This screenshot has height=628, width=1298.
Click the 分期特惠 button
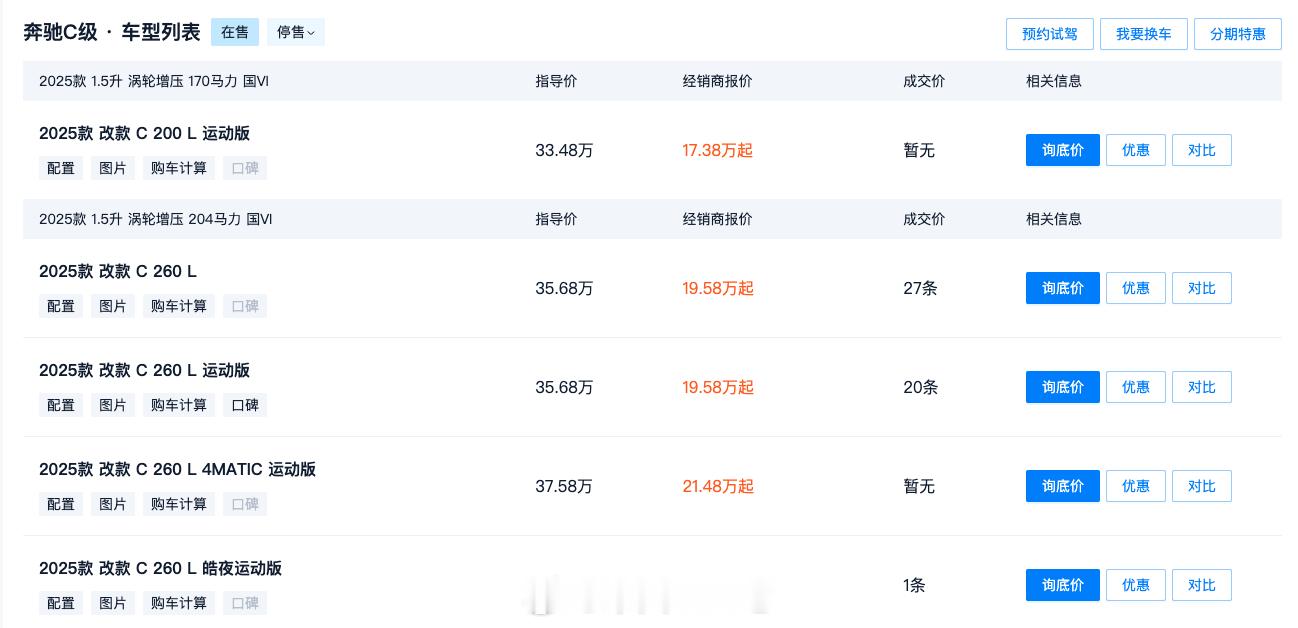[1238, 34]
